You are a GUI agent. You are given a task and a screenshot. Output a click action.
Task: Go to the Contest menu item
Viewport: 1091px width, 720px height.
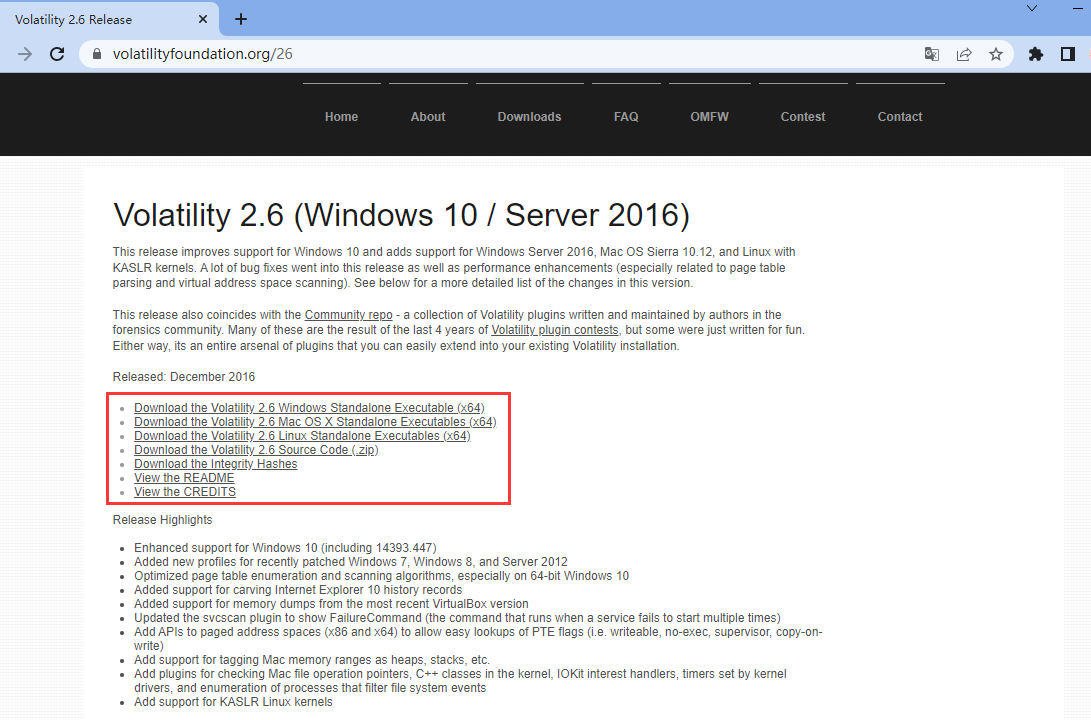[803, 117]
